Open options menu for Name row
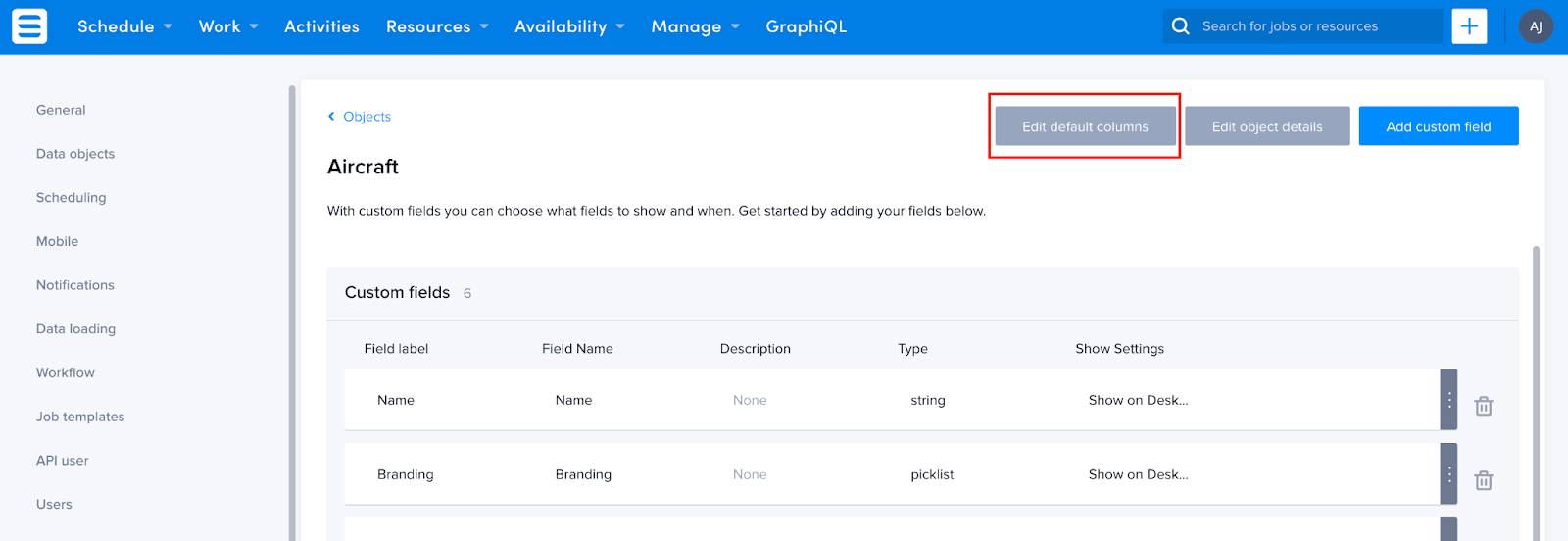Image resolution: width=1568 pixels, height=541 pixels. click(x=1448, y=400)
